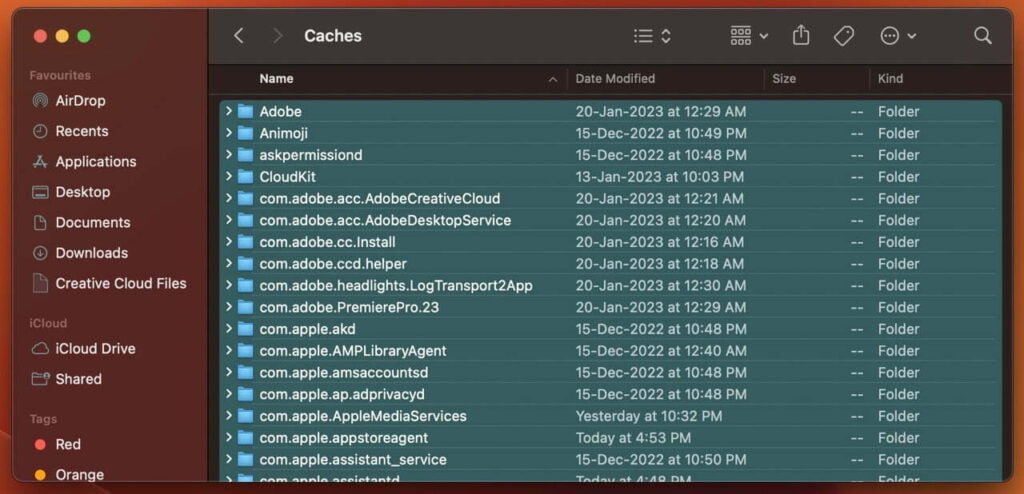
Task: Sort by the Name column header
Action: pos(276,78)
